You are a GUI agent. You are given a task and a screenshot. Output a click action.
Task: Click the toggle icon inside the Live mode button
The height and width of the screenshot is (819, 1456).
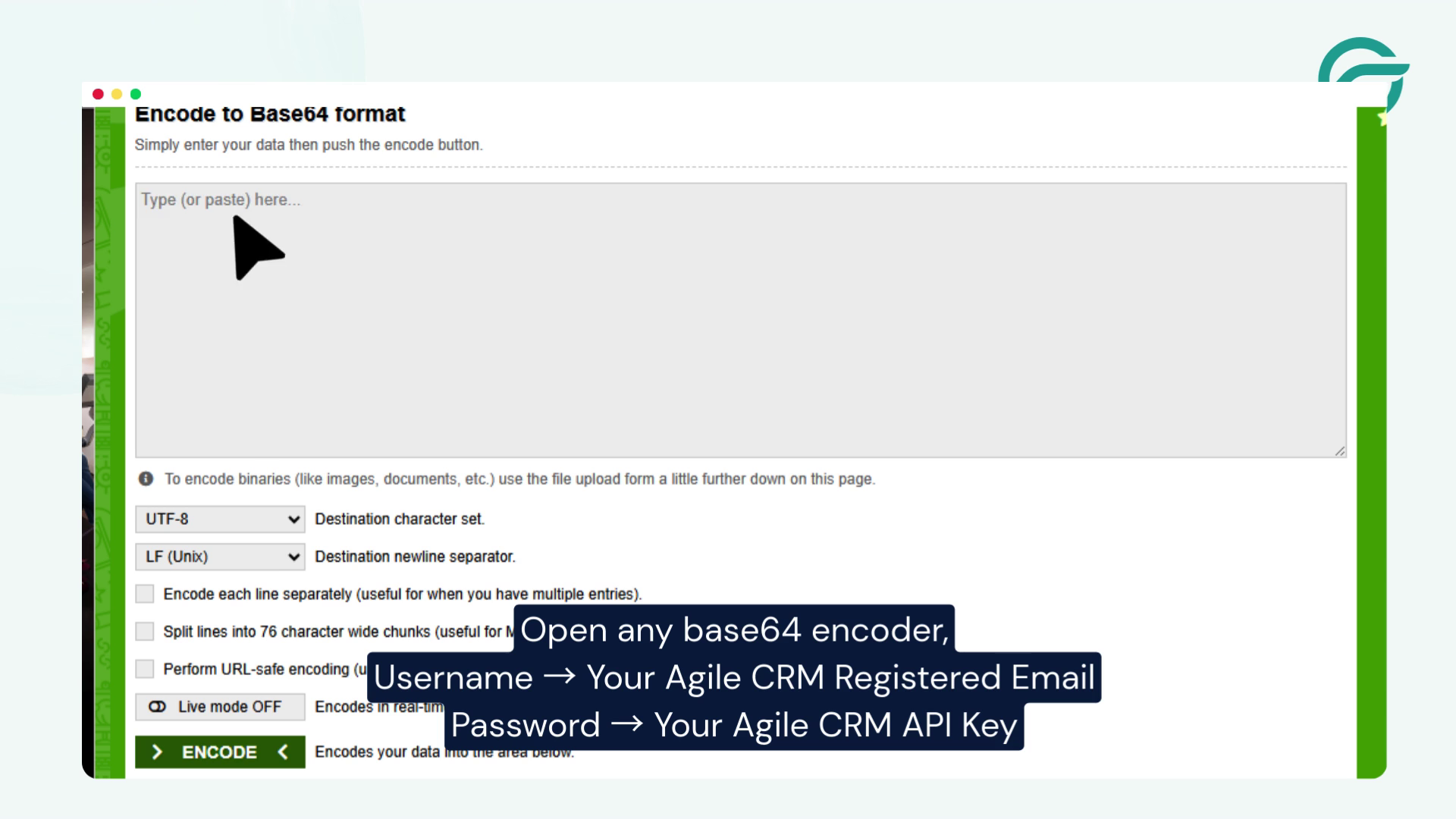pos(157,707)
